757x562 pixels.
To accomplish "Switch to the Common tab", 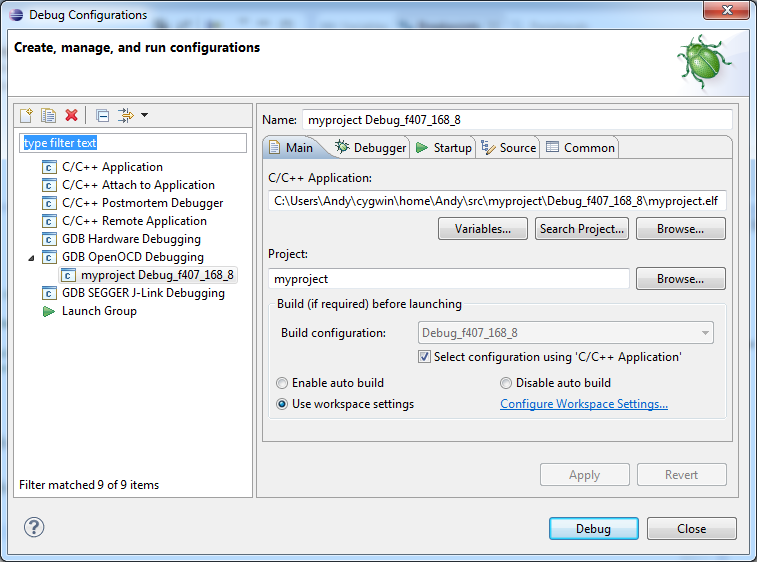I will tap(580, 147).
